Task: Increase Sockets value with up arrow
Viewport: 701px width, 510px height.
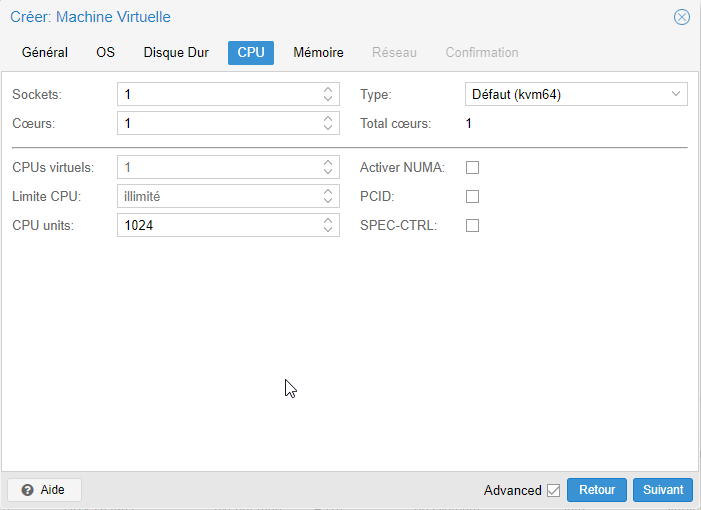Action: click(x=328, y=89)
